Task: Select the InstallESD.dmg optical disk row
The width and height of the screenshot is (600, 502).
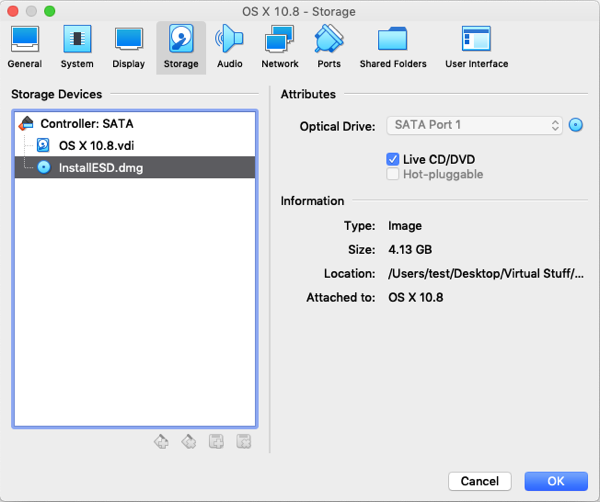Action: click(135, 167)
